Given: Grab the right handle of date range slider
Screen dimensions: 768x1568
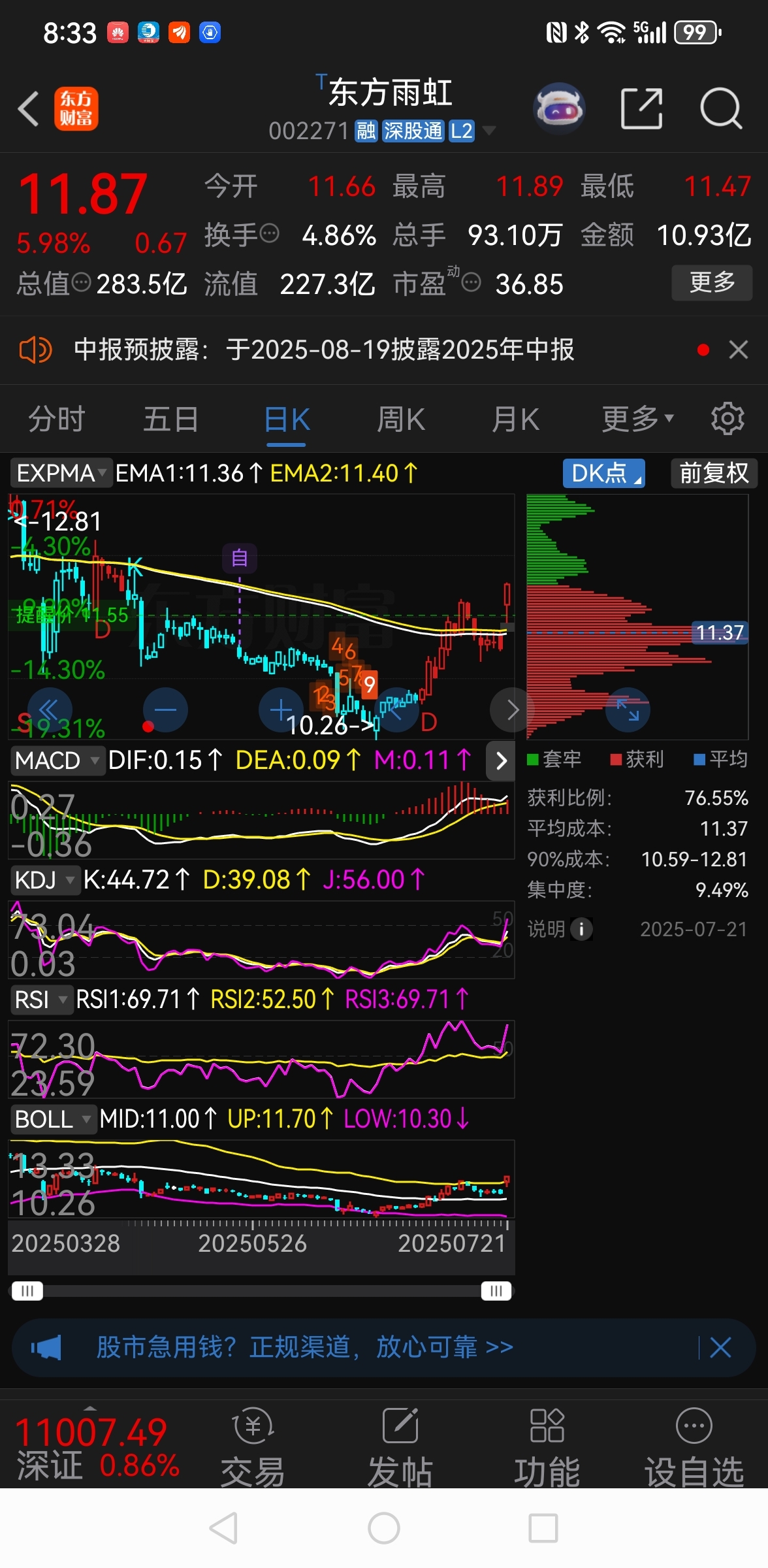Looking at the screenshot, I should (x=496, y=1291).
